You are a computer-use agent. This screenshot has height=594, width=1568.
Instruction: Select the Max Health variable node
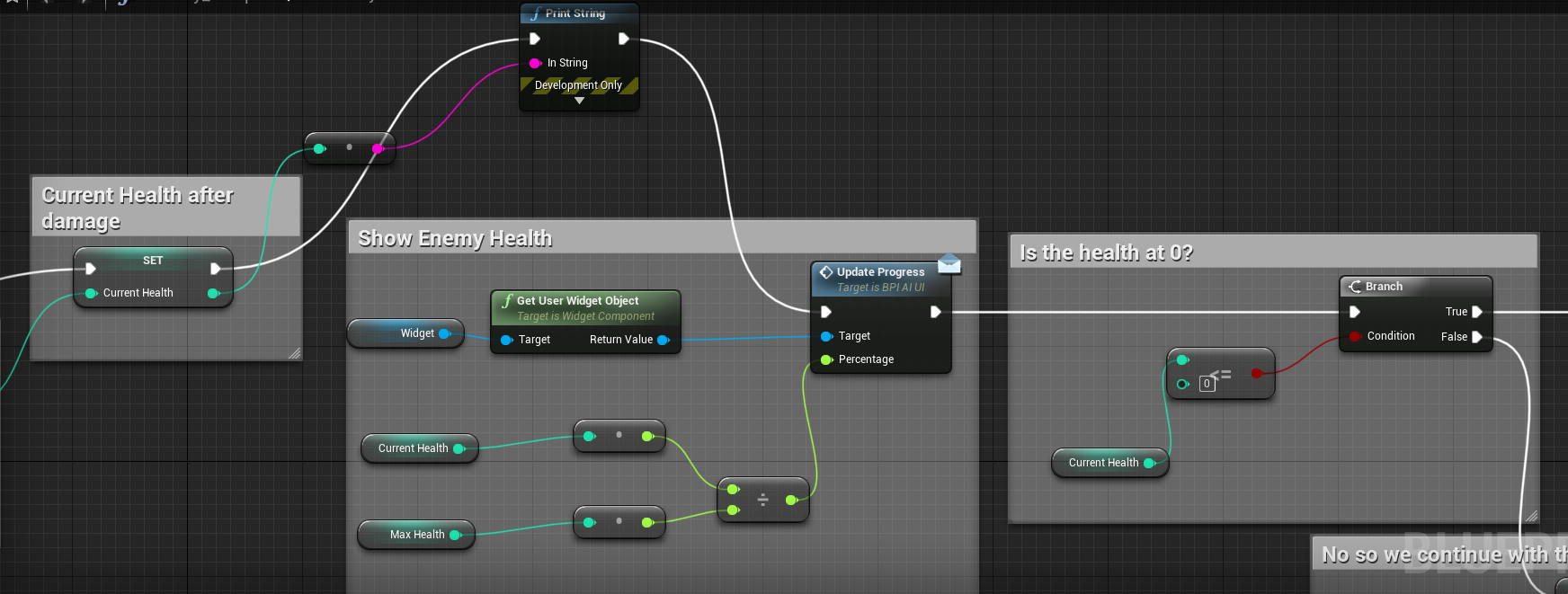(416, 535)
